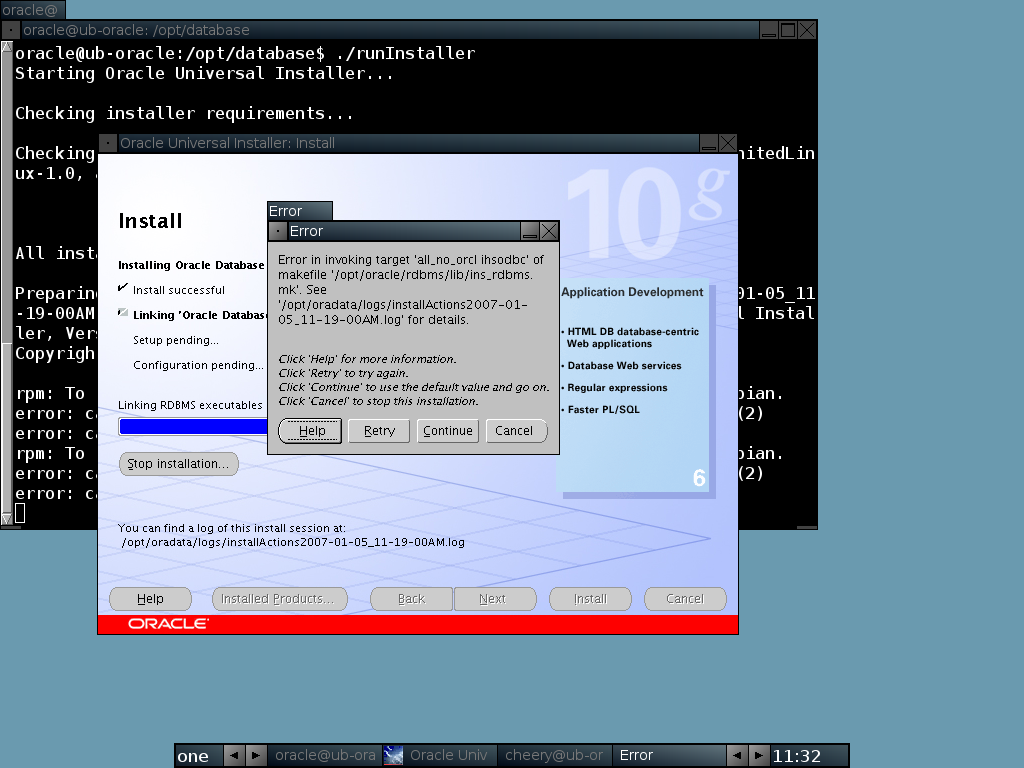1024x768 pixels.
Task: Open the Installed Products... list
Action: click(x=280, y=599)
